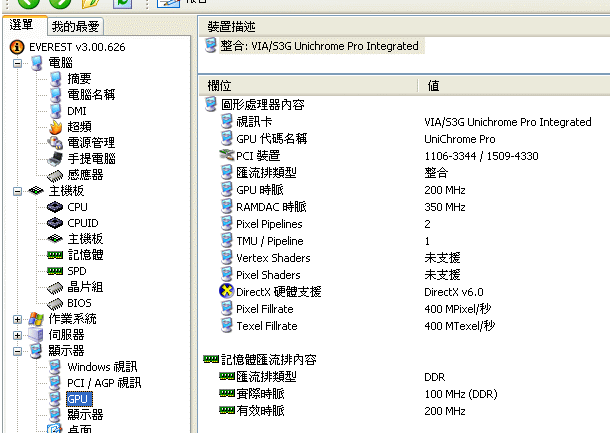Click the flame icon for 超頻
Viewport: 610px width, 433px height.
tap(56, 127)
